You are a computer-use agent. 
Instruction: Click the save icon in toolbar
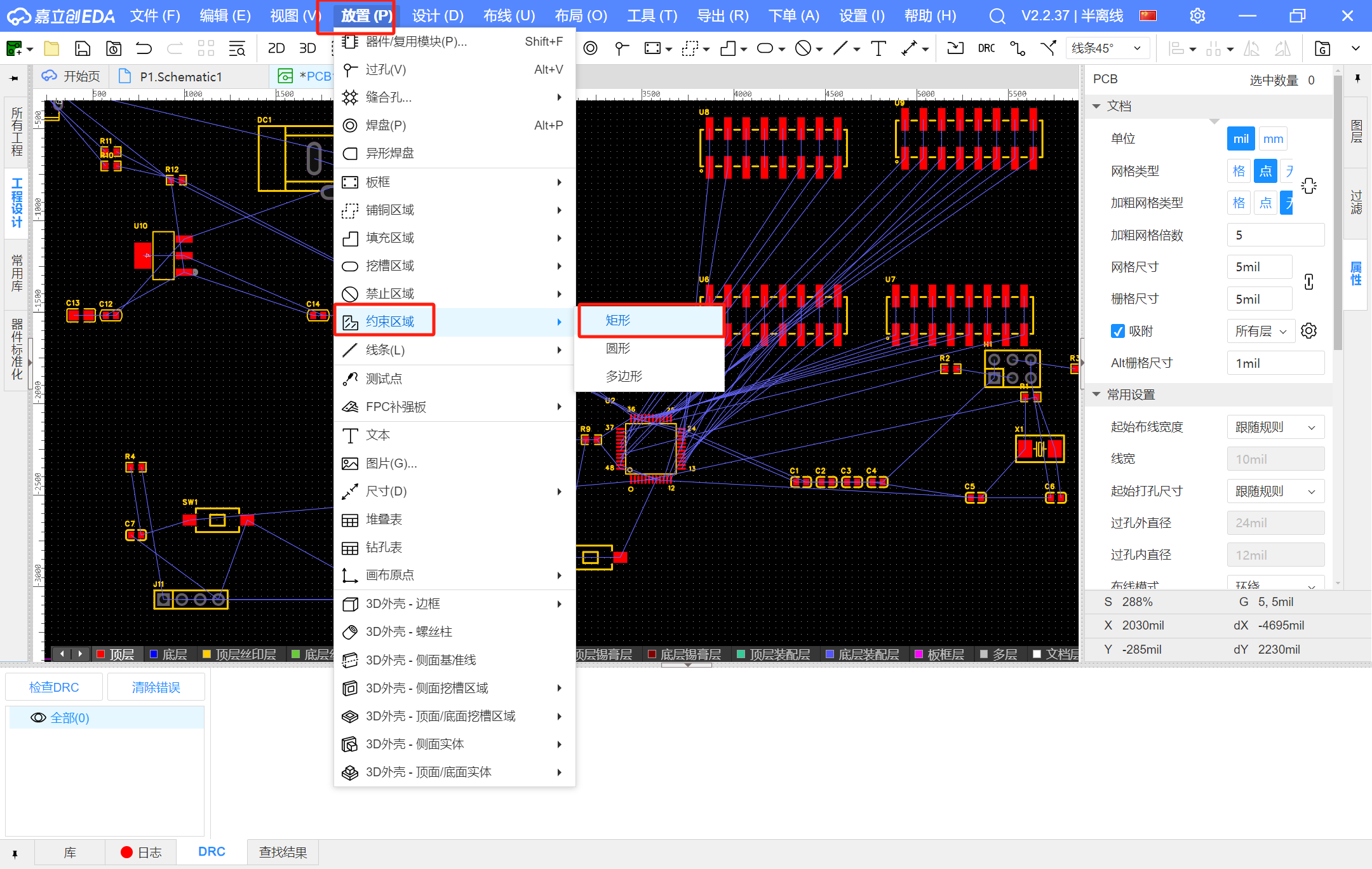83,48
